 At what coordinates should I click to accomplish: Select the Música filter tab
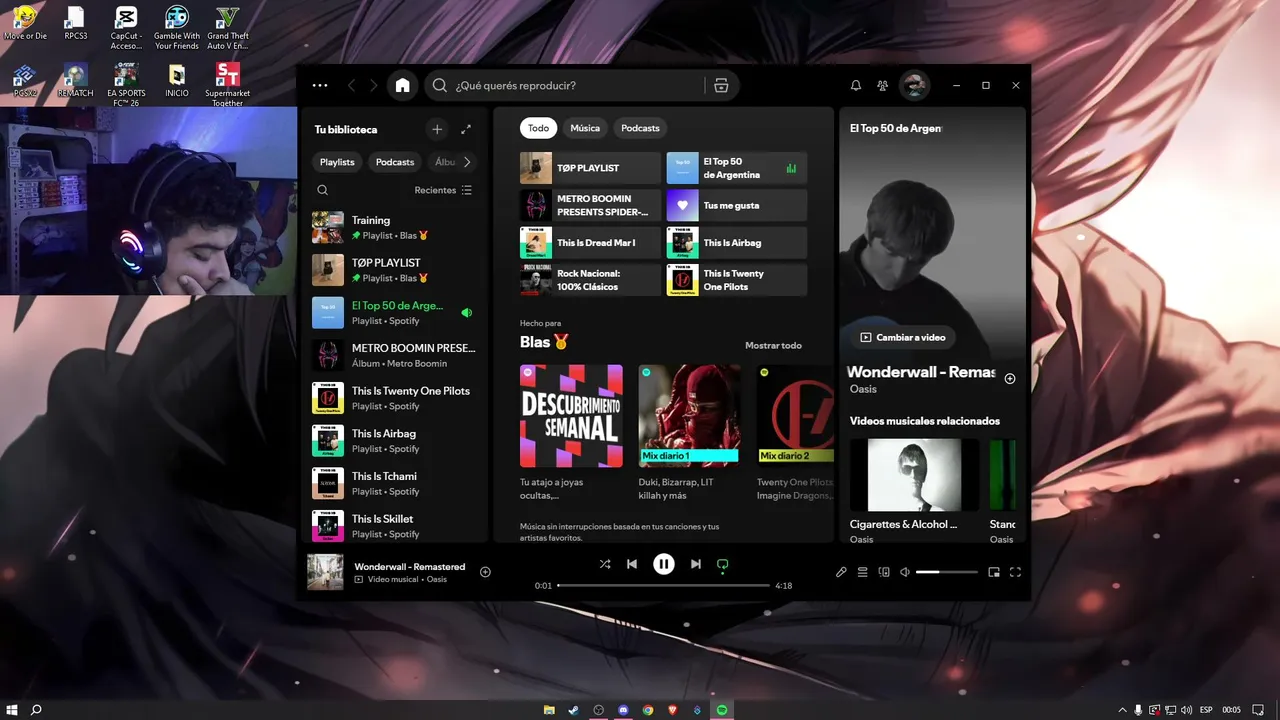pos(585,128)
